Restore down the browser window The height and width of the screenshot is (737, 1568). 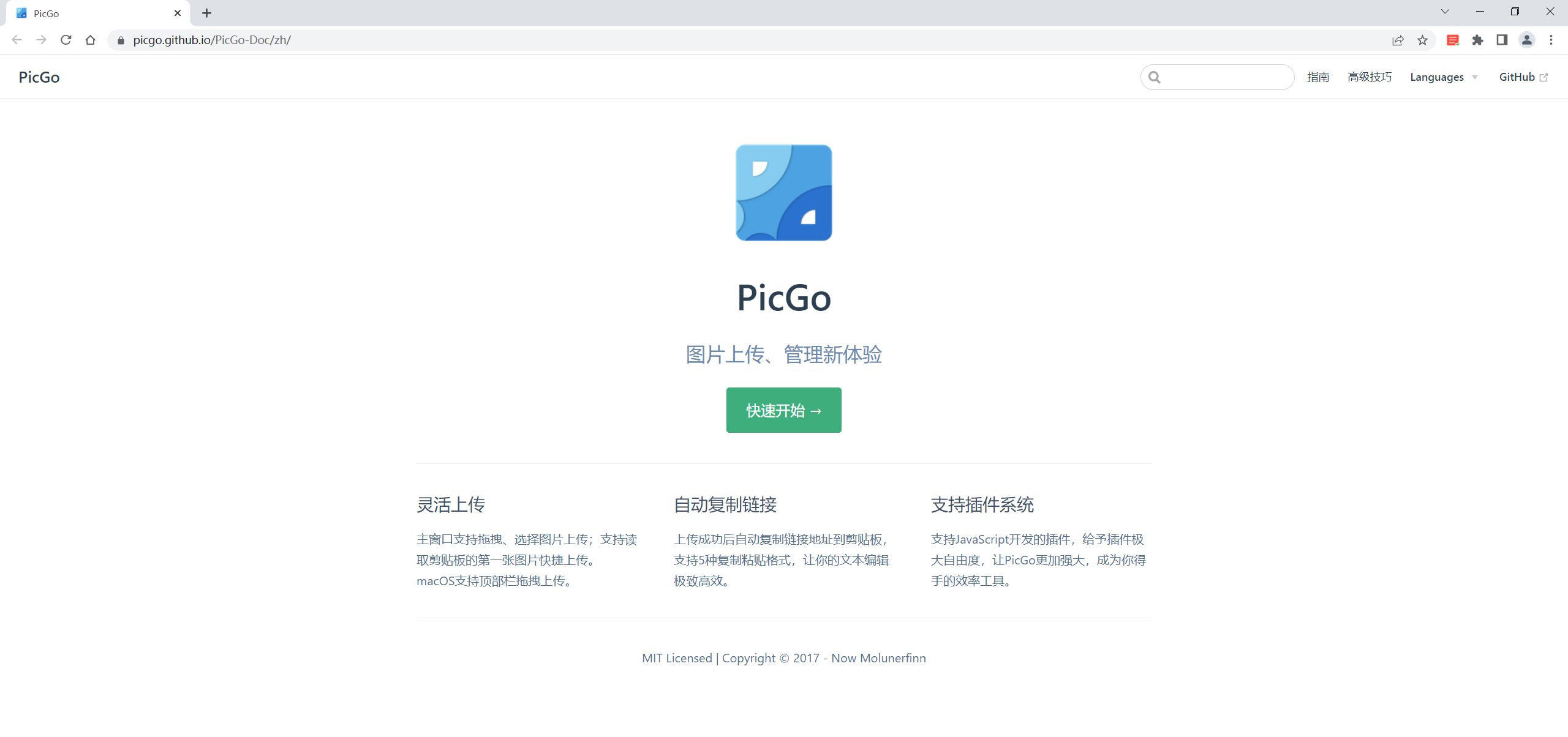(x=1515, y=12)
